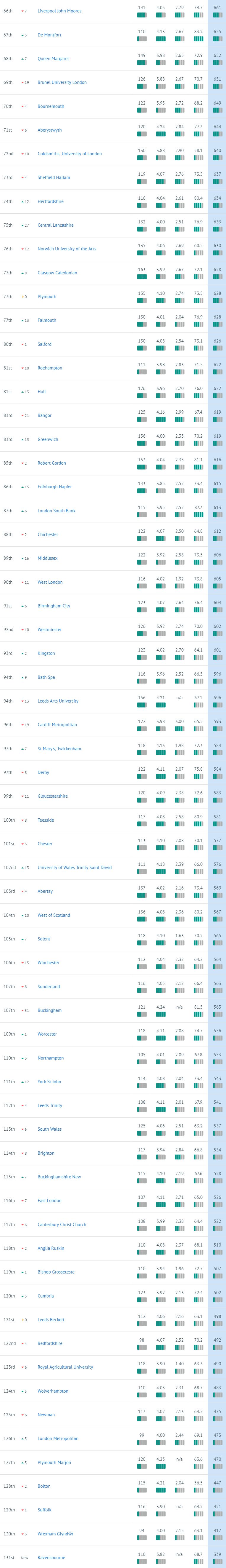Open the Buckinghamshire New link

(59, 1177)
